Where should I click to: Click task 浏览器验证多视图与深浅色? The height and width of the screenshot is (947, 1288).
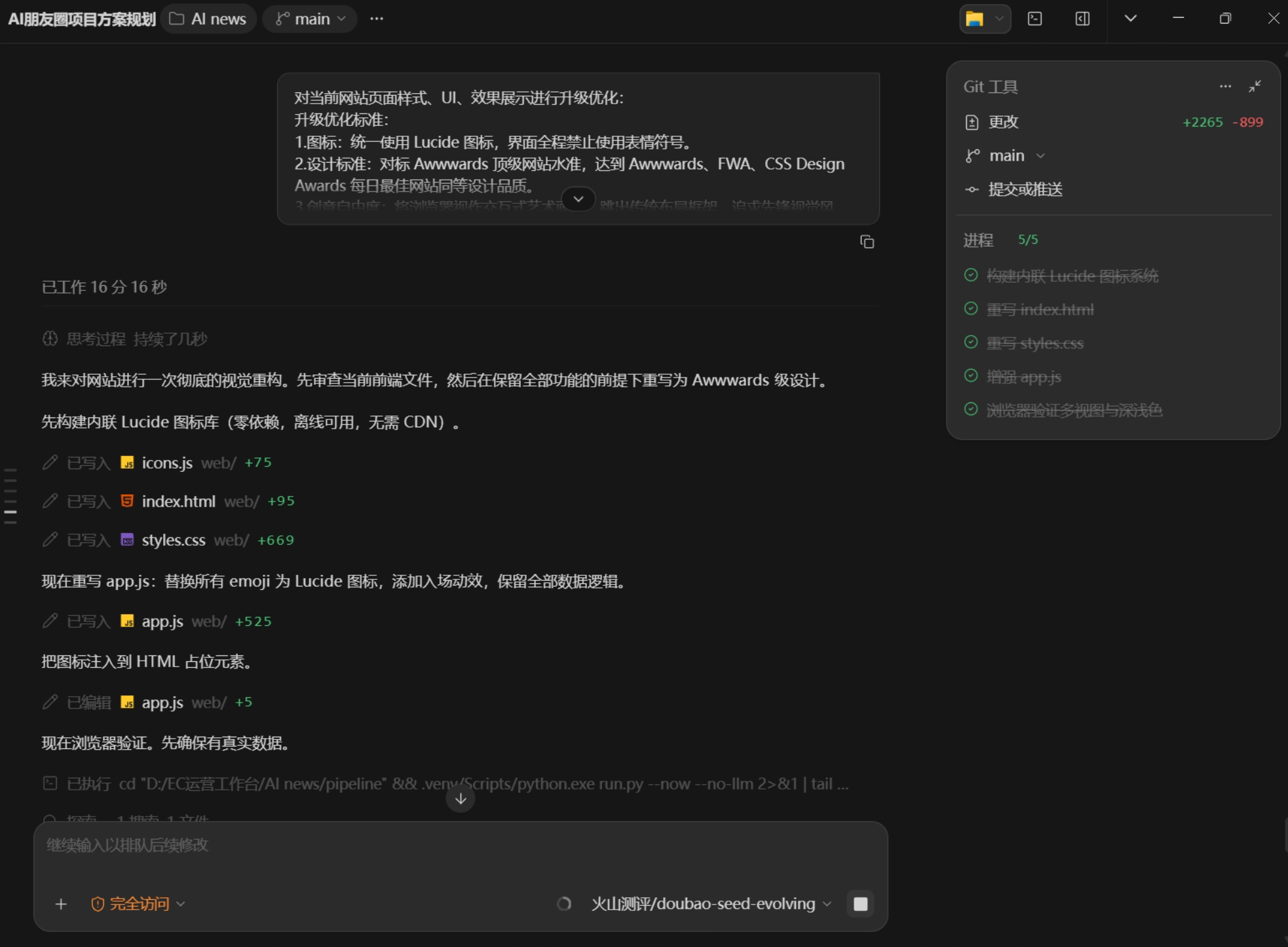(x=1074, y=410)
